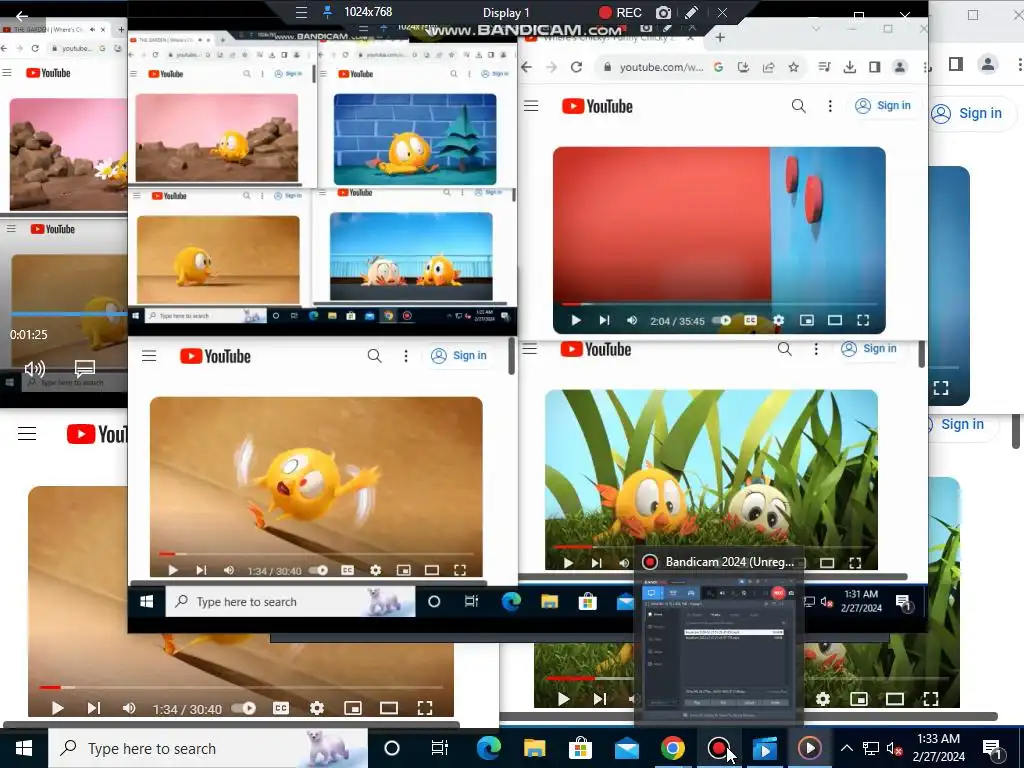
Task: Show hidden tray icons on bottom taskbar
Action: pos(846,748)
